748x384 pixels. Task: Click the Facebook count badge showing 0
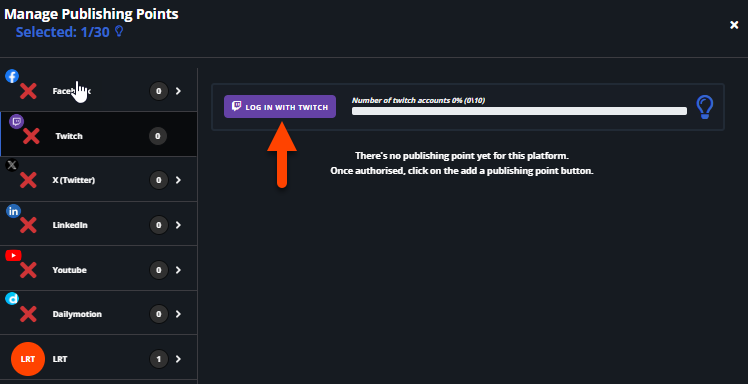point(159,91)
